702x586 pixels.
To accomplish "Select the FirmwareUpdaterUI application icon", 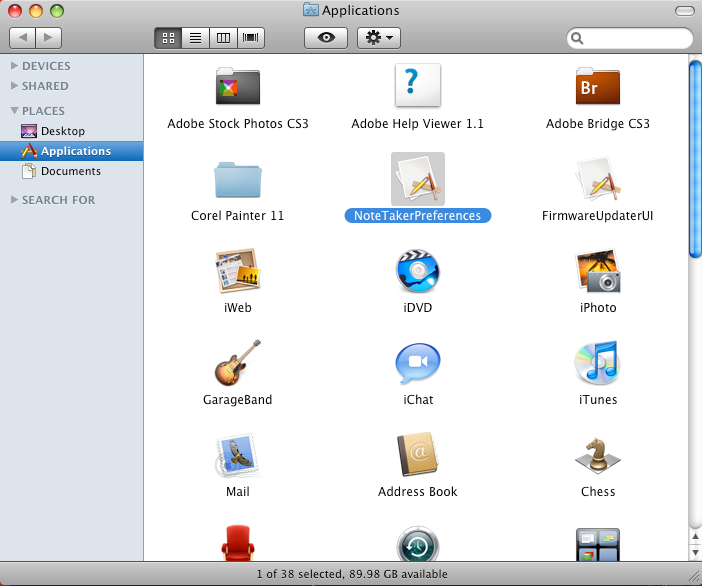I will [x=598, y=179].
